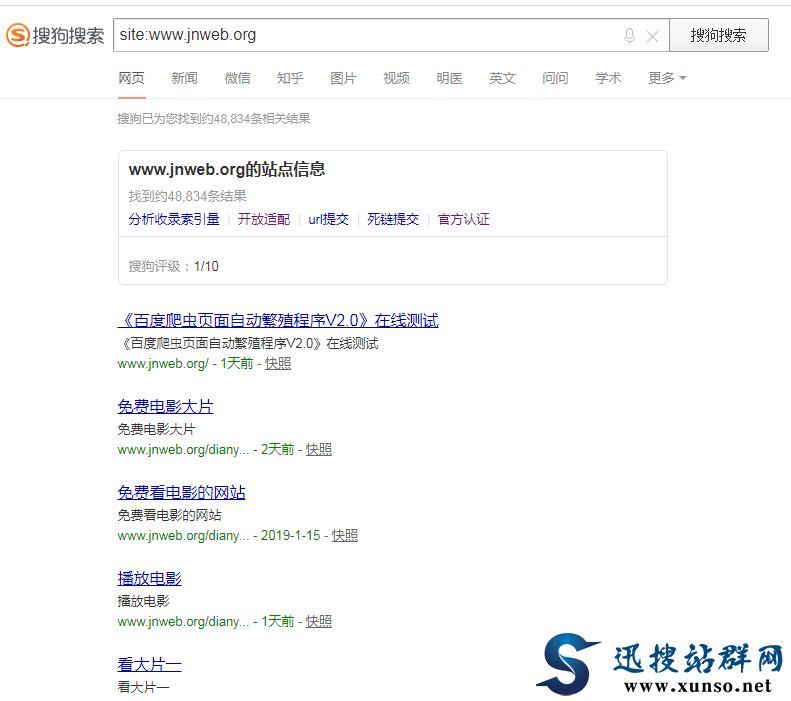
Task: Click the 搜狗评级：1/10 rating text
Action: (174, 266)
